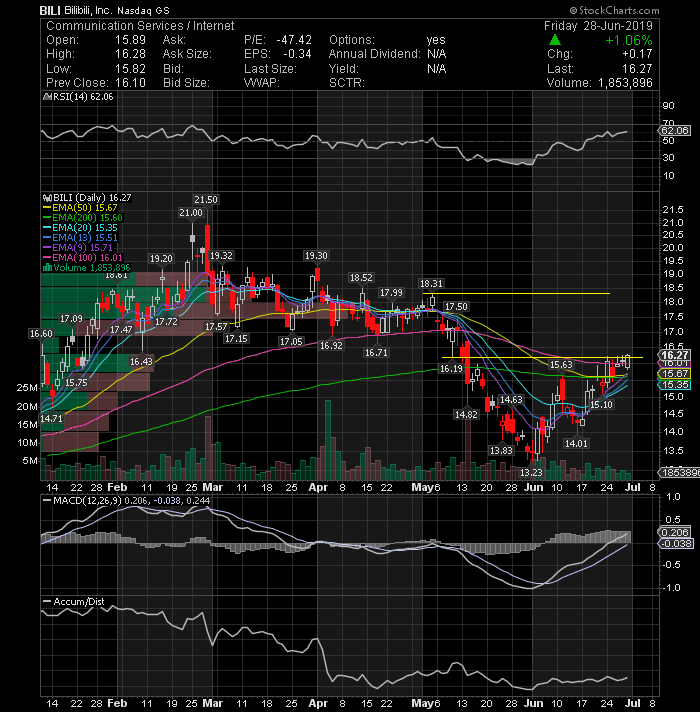This screenshot has width=700, height=712.
Task: Click the 19.30 price annotation near April
Action: tap(316, 256)
